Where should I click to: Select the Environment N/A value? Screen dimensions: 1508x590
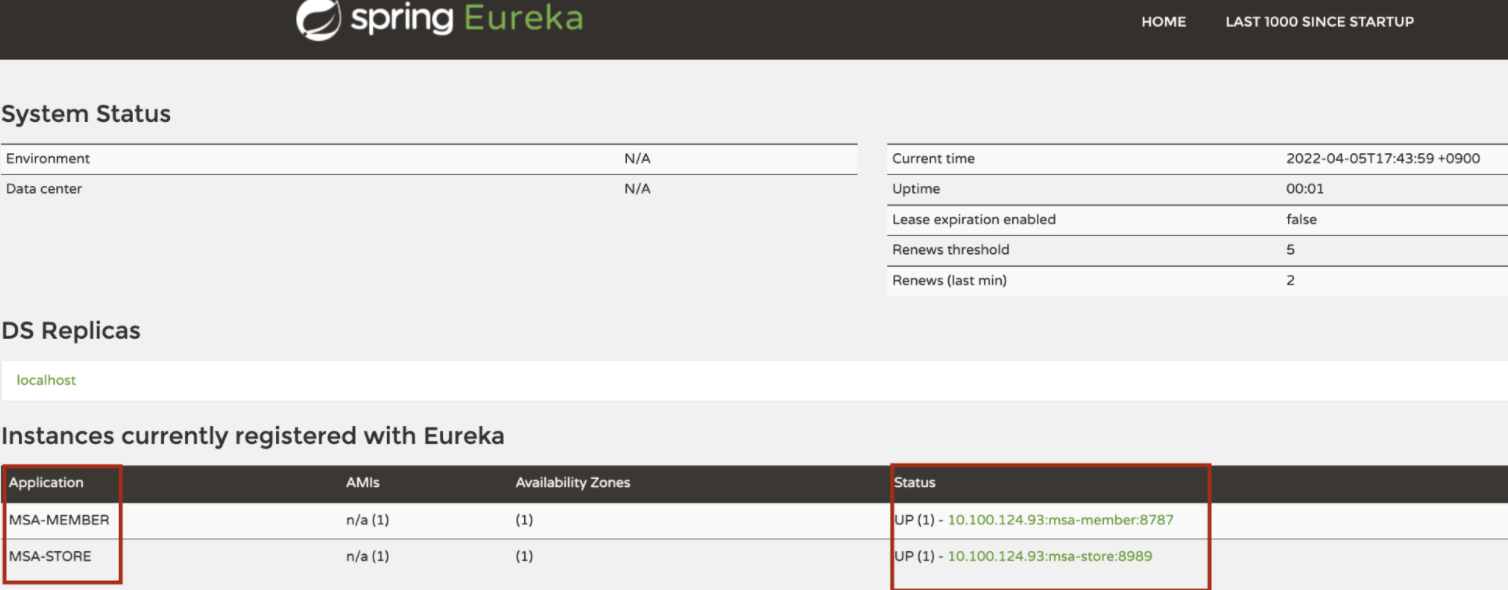pos(637,158)
